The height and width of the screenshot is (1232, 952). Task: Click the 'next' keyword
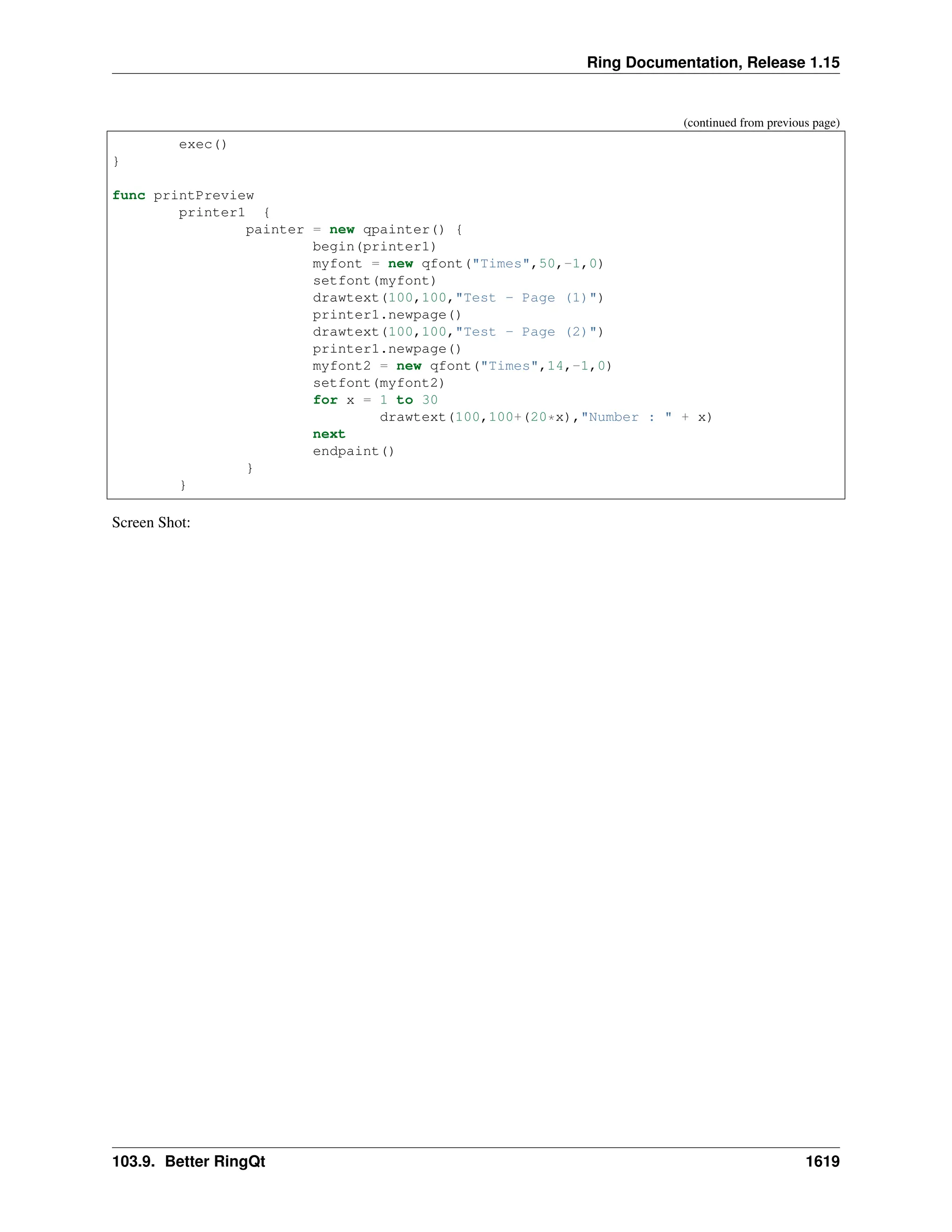coord(329,434)
